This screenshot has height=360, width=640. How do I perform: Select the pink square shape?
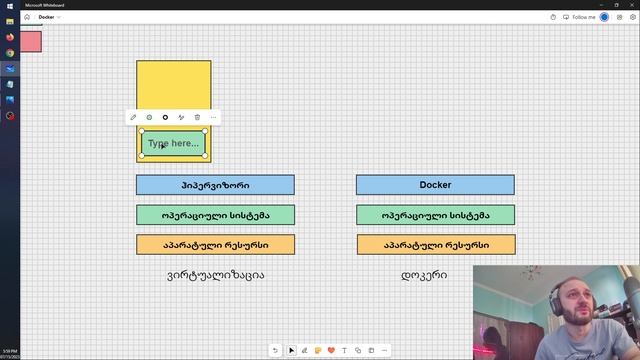[31, 42]
